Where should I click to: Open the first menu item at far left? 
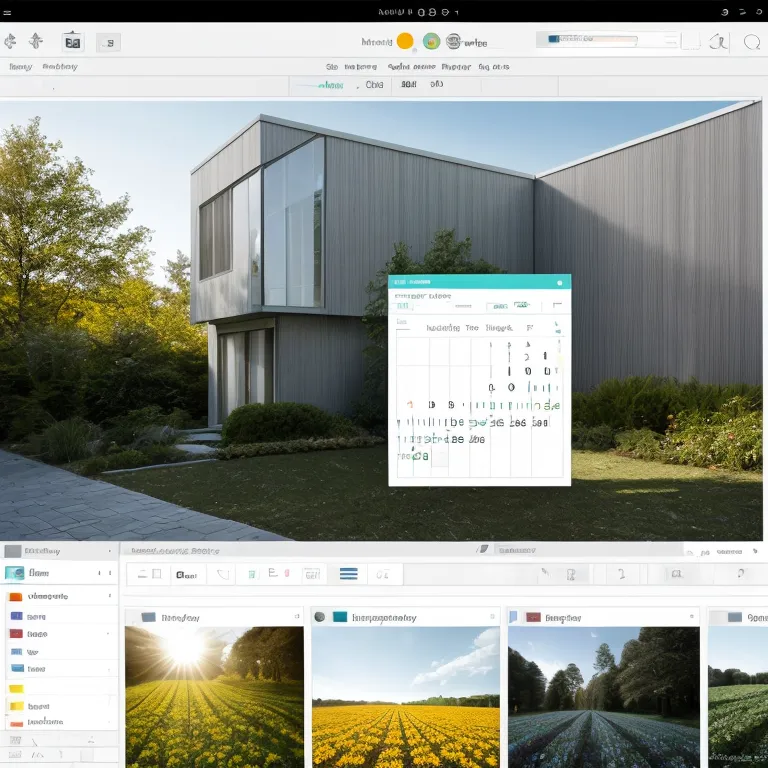click(19, 67)
